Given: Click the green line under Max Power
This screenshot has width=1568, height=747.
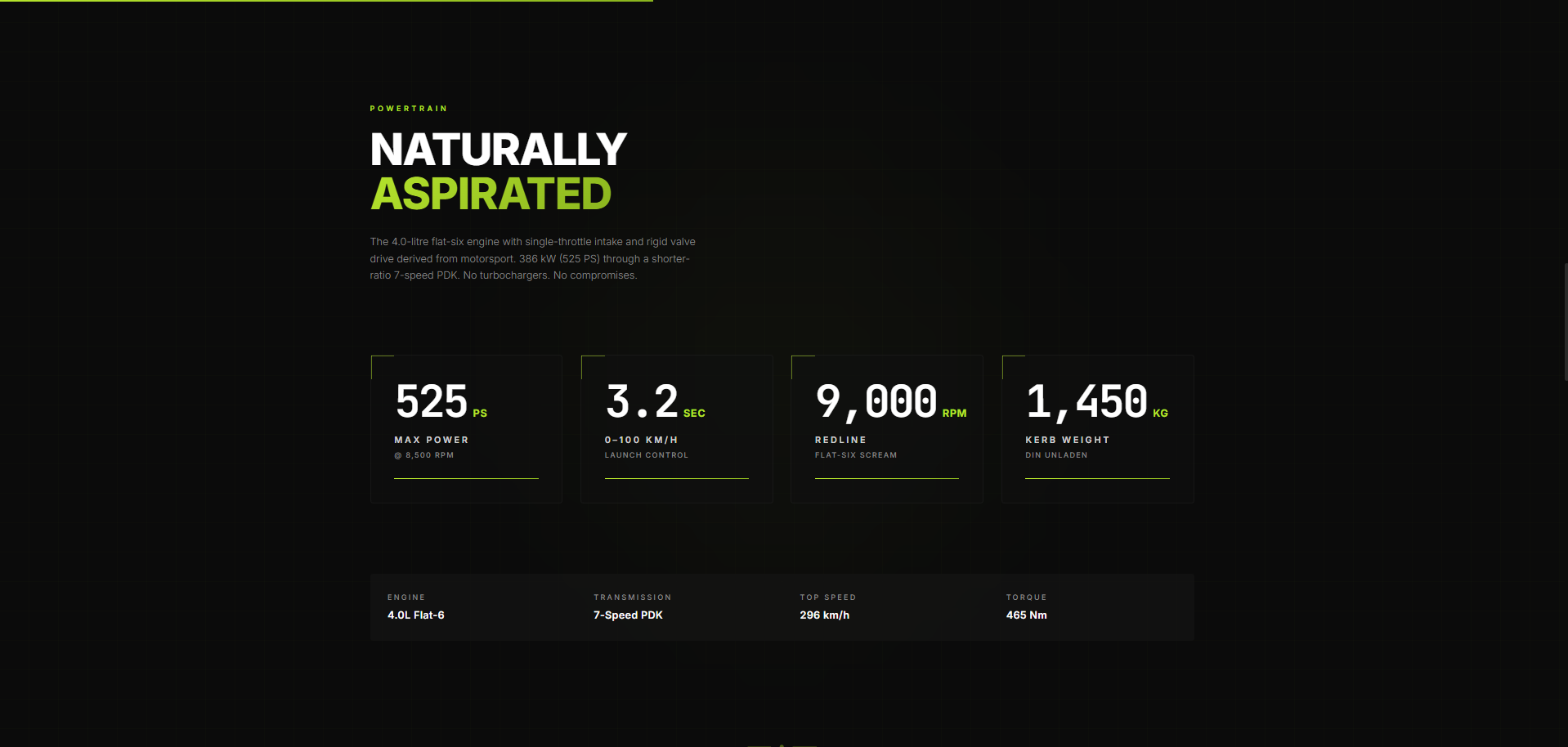Looking at the screenshot, I should [466, 478].
